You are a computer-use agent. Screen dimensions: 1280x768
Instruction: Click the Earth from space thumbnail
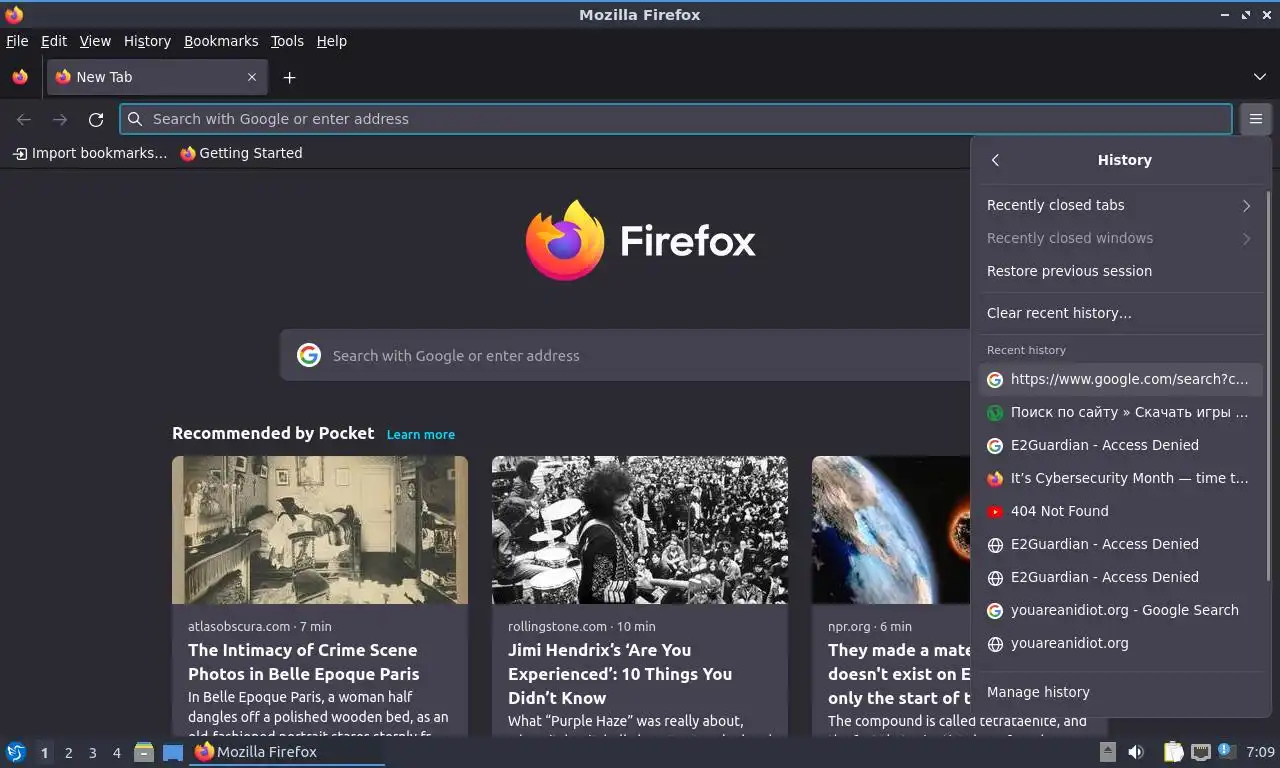pyautogui.click(x=891, y=530)
